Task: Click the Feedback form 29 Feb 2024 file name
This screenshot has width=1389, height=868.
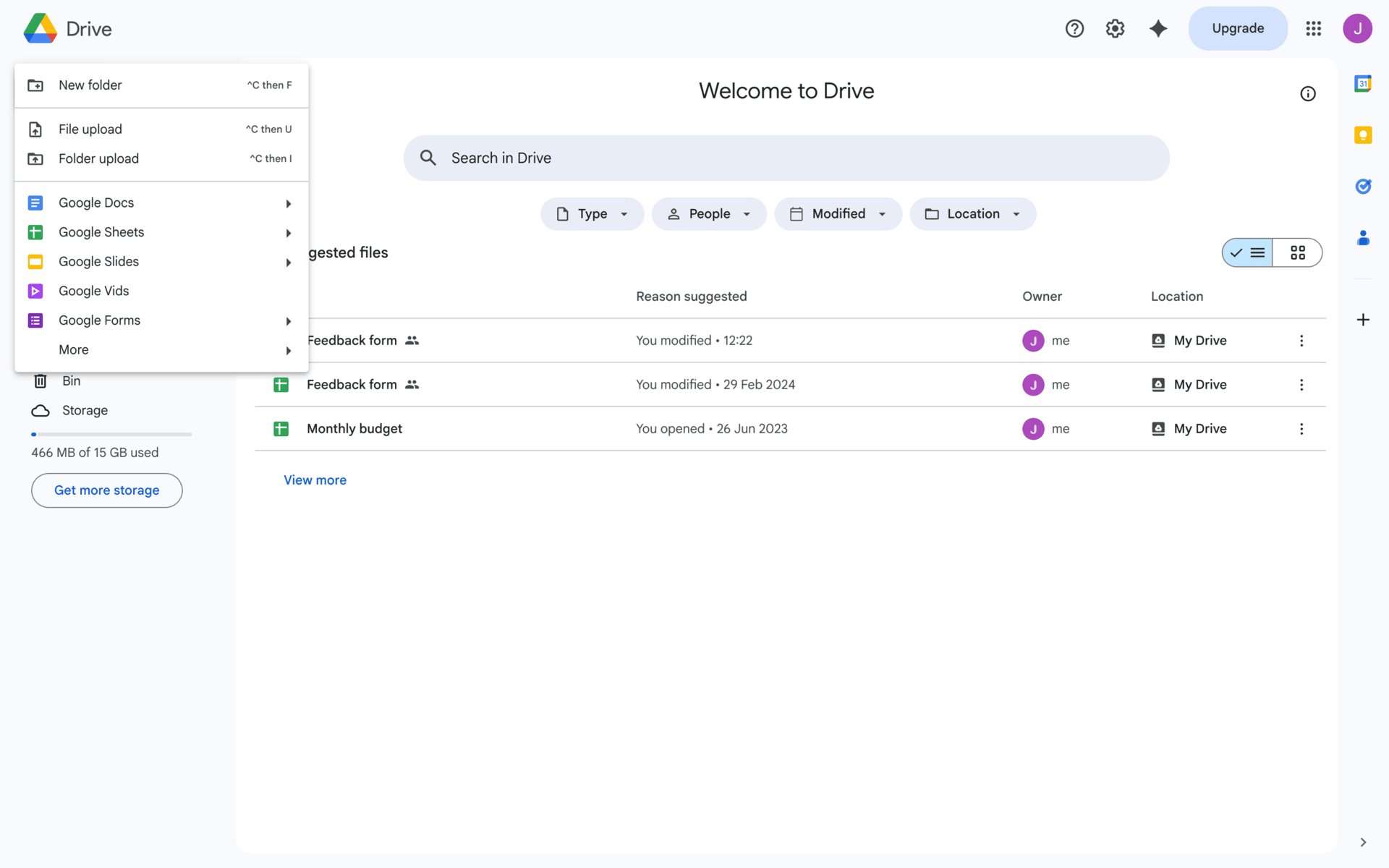Action: (352, 385)
